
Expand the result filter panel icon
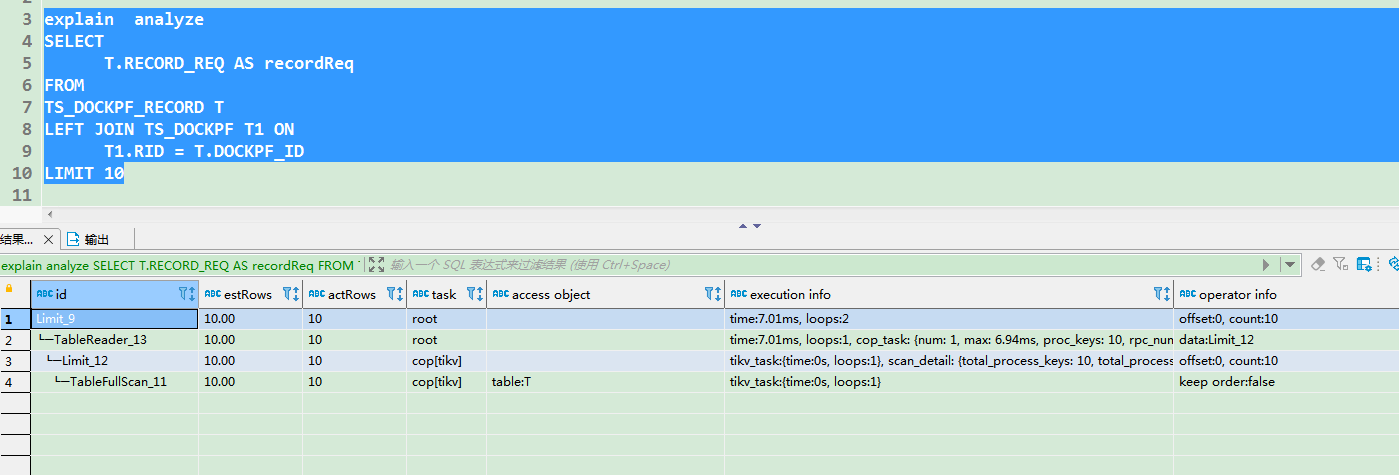click(x=376, y=265)
